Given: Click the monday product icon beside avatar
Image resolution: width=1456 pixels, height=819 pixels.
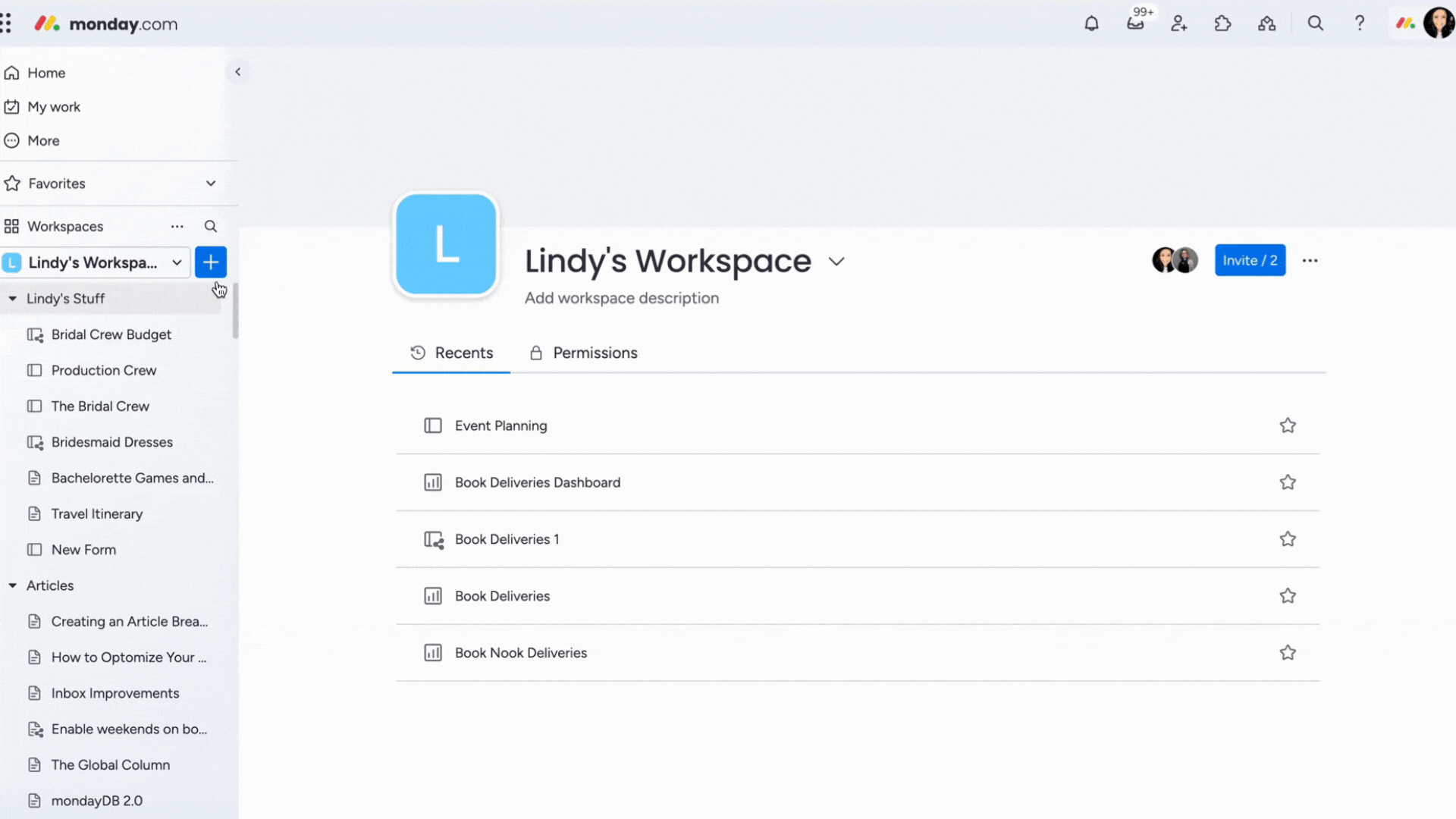Looking at the screenshot, I should pyautogui.click(x=1405, y=24).
